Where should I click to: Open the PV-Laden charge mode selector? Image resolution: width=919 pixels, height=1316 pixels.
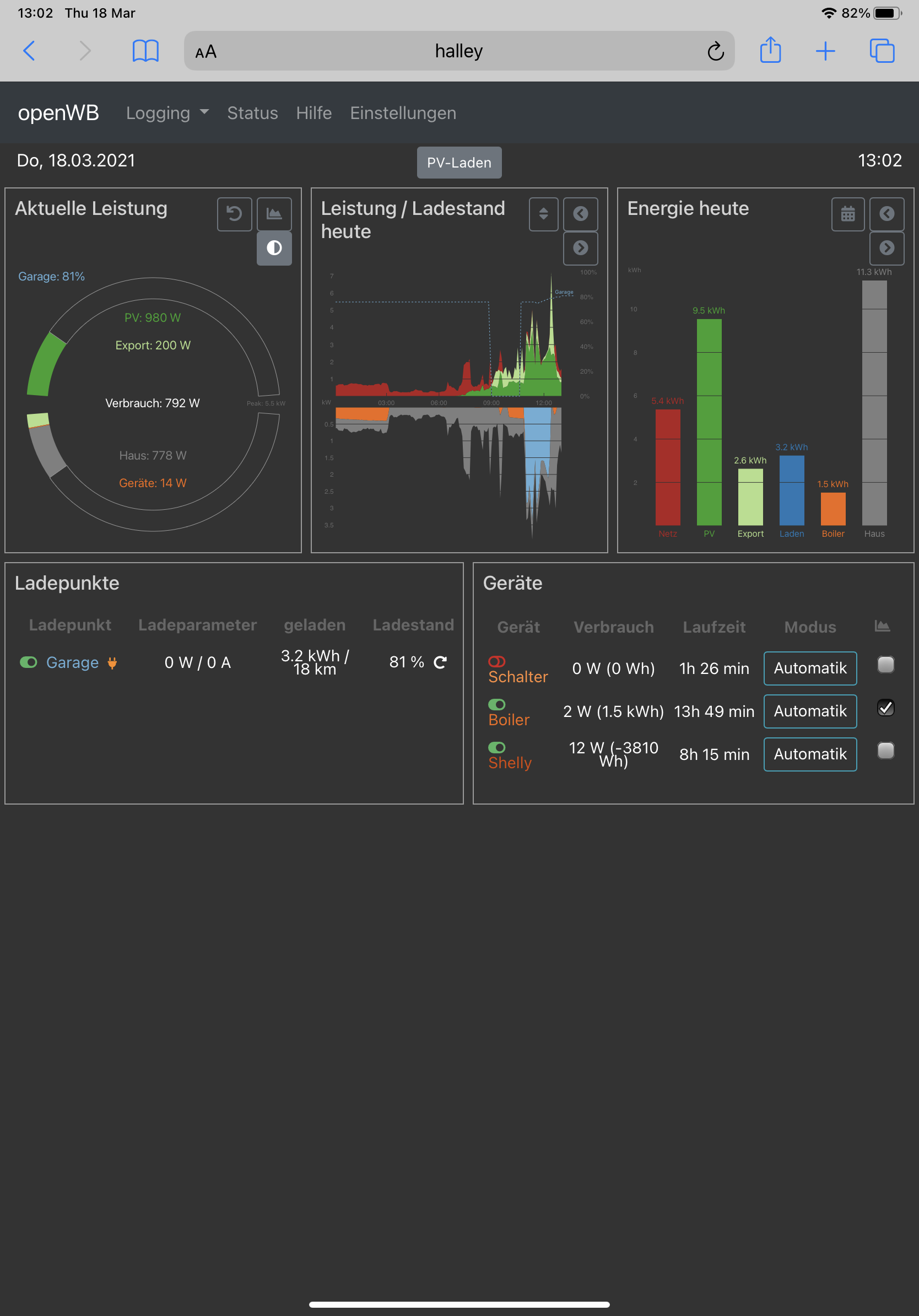coord(459,163)
